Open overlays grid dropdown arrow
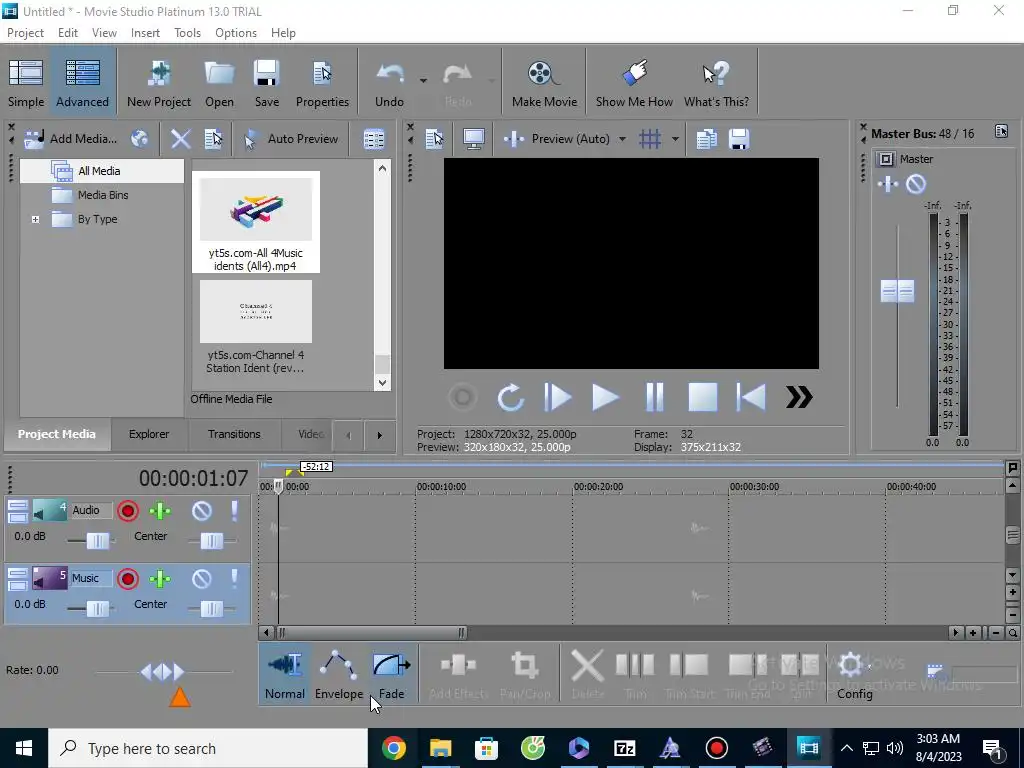The image size is (1024, 768). pyautogui.click(x=675, y=139)
